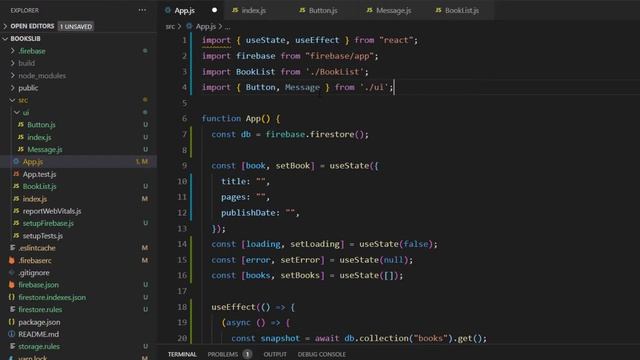Click the Firebase icon beside .firebaserc
The image size is (640, 360).
point(12,260)
